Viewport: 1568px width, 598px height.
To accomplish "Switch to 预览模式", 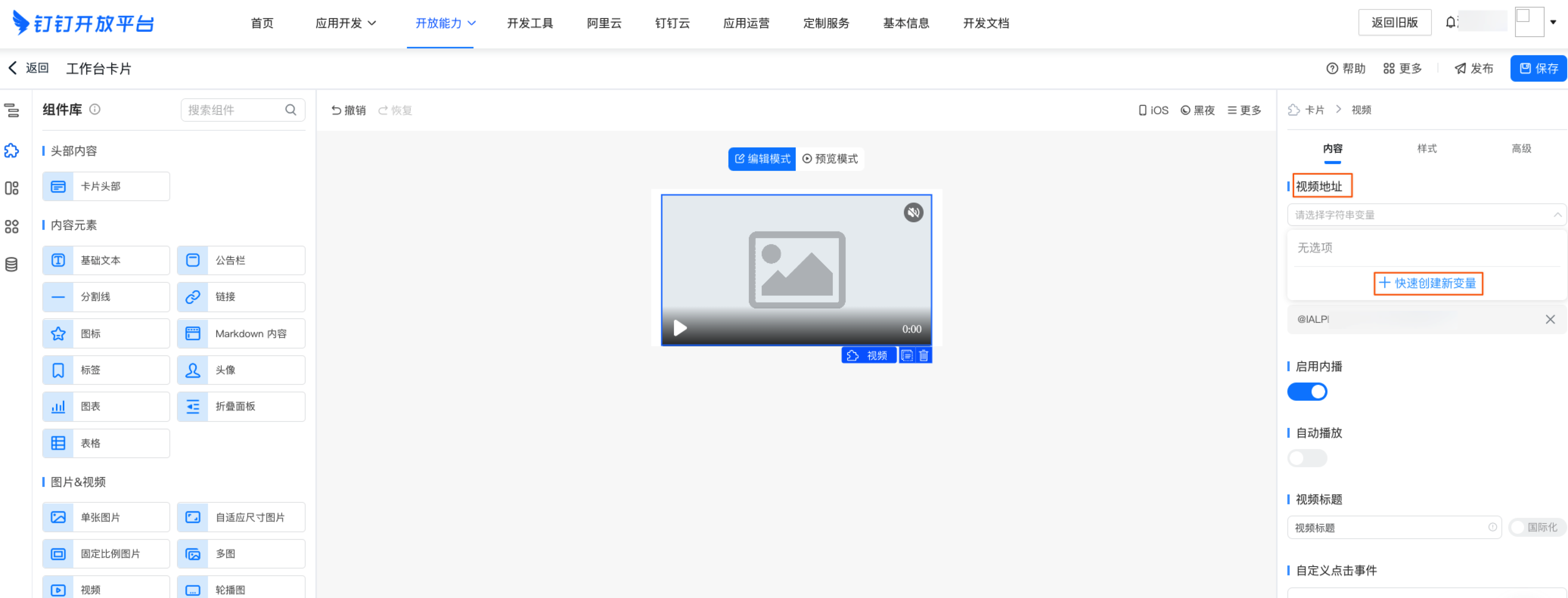I will (830, 159).
